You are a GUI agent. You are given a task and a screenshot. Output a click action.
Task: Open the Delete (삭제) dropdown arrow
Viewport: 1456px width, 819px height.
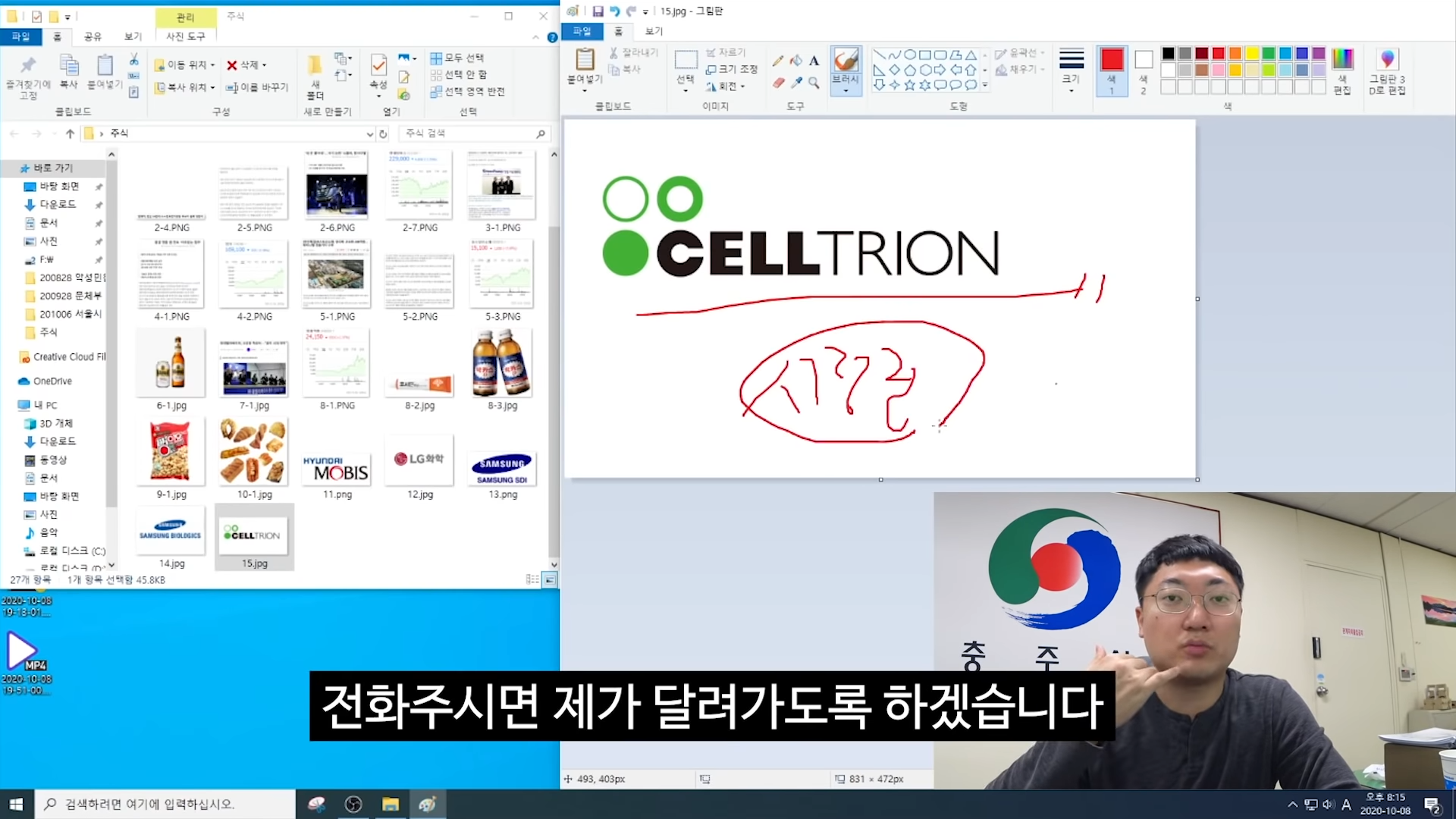[264, 65]
